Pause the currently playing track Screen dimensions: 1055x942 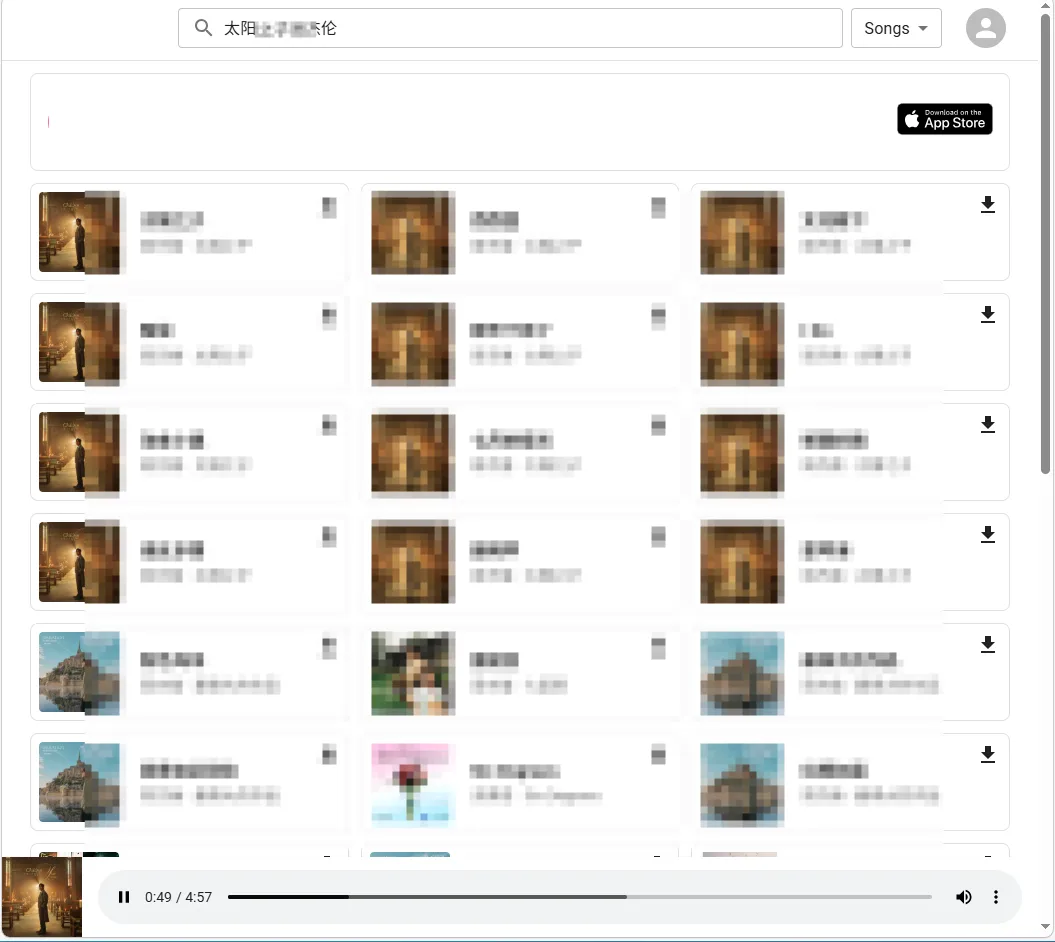[124, 897]
